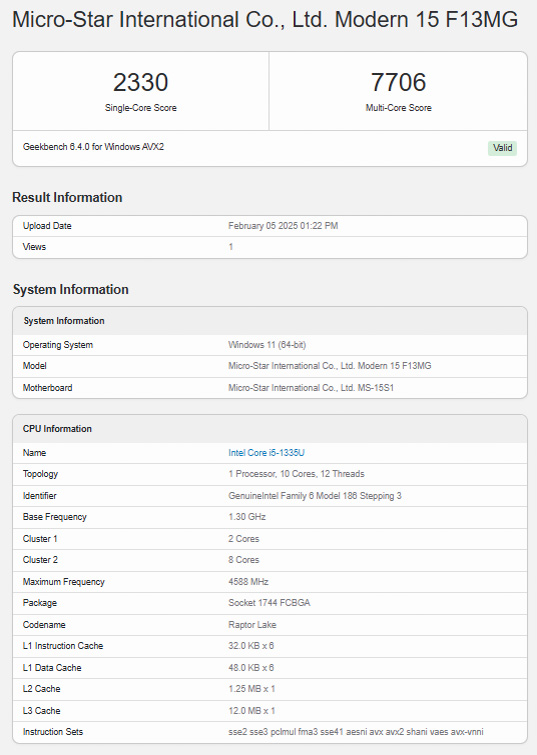
Task: Select the Base Frequency value 1.30 GHz
Action: (247, 517)
